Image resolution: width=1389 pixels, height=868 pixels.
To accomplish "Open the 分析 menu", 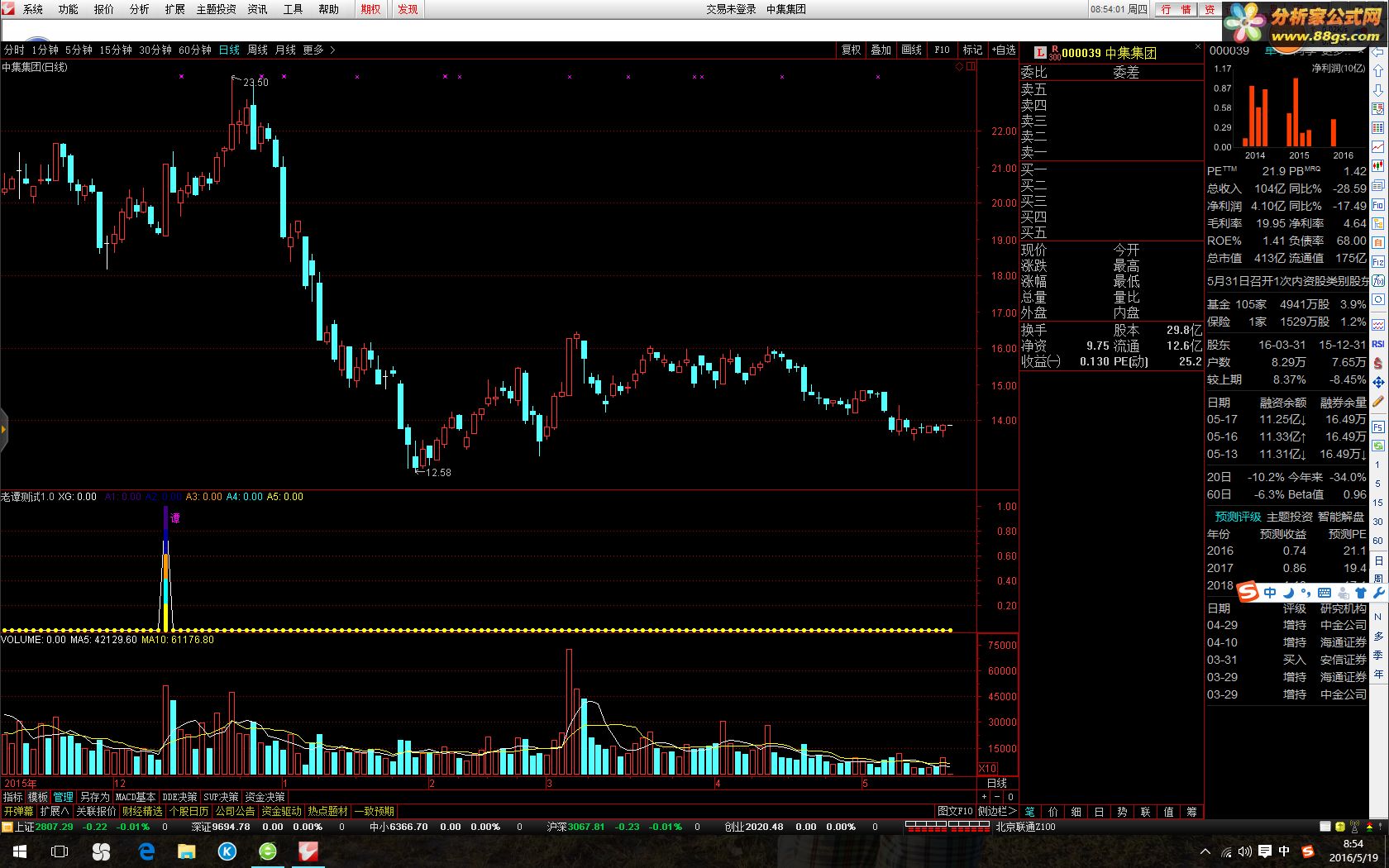I will pyautogui.click(x=140, y=9).
